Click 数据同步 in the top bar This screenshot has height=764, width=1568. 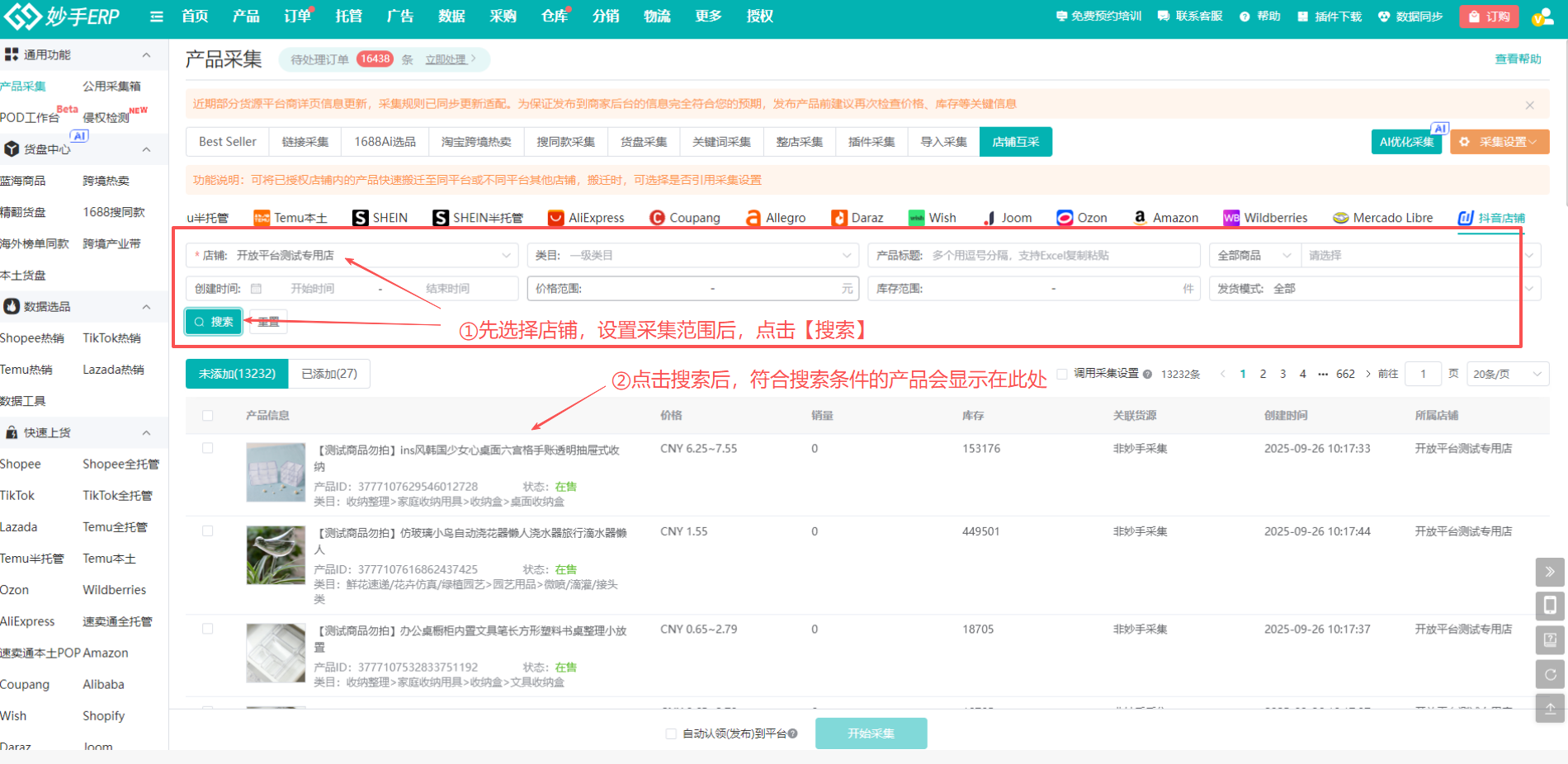[1410, 17]
